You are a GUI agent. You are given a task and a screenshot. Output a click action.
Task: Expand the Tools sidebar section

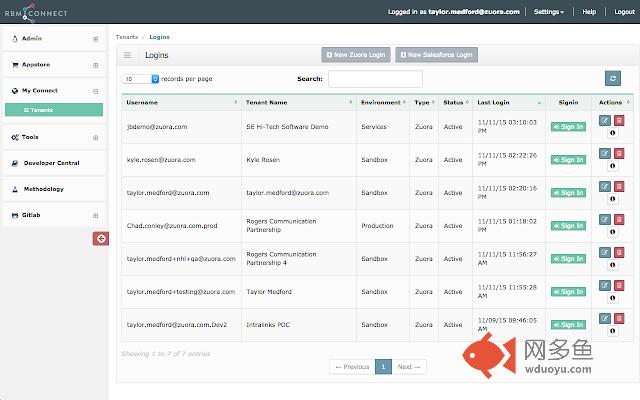point(96,138)
